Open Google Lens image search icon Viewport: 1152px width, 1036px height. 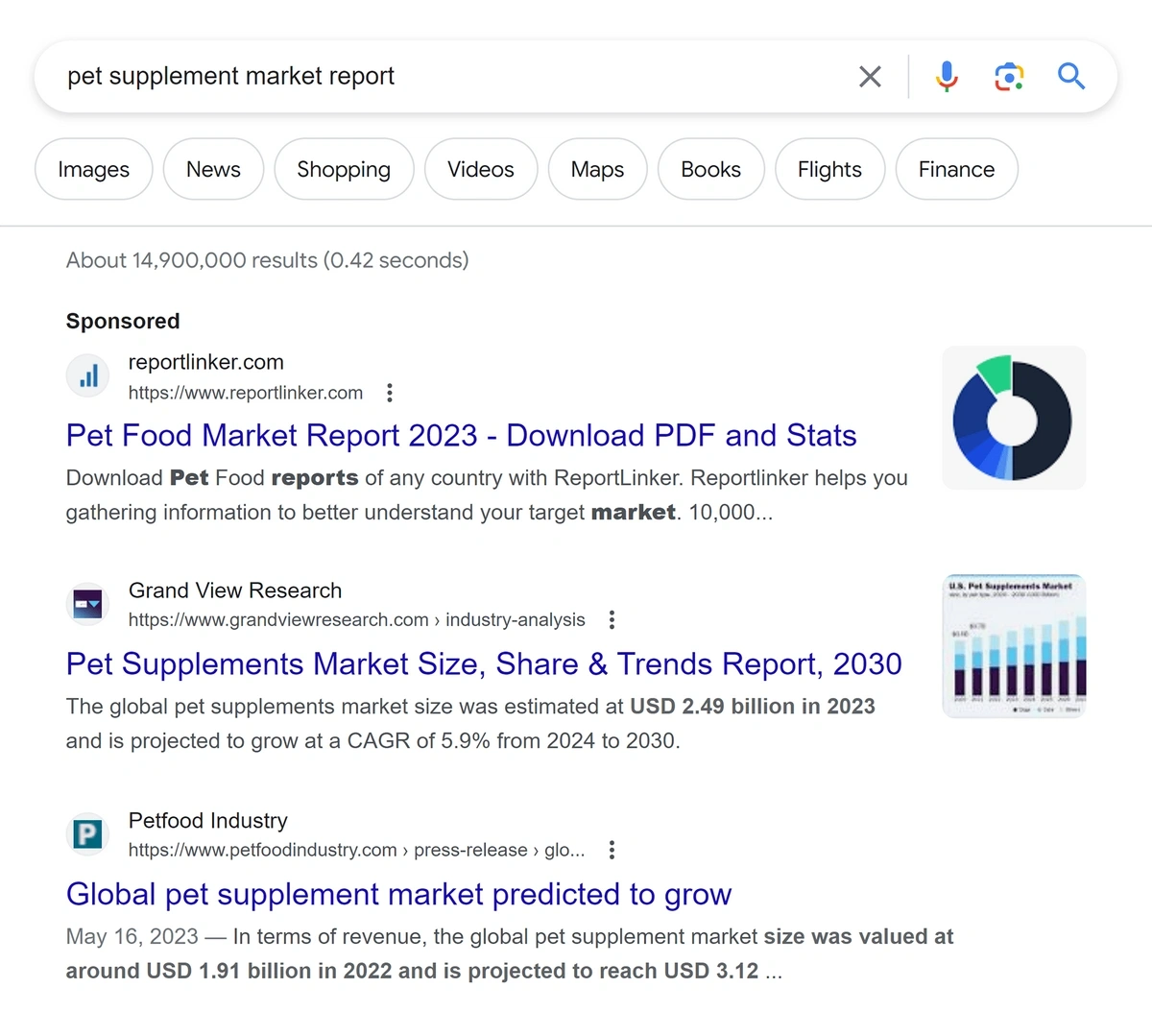point(1009,76)
